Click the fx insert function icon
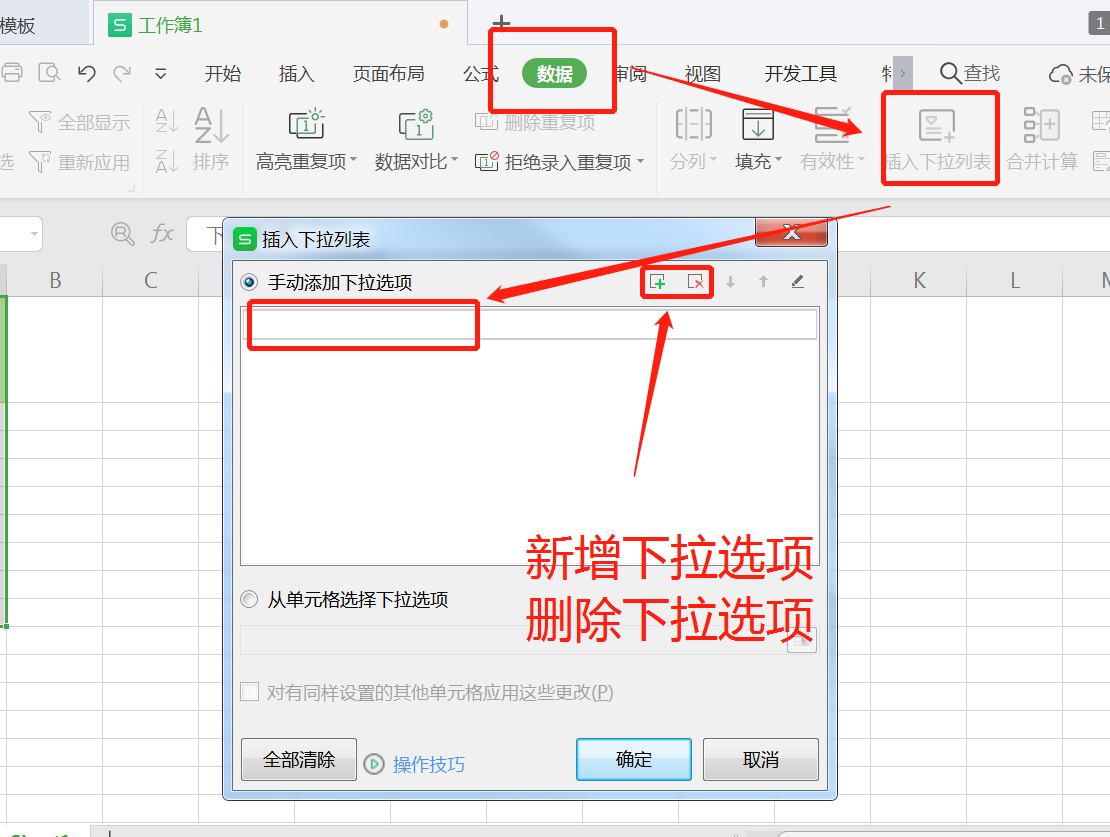The image size is (1110, 837). pos(162,234)
